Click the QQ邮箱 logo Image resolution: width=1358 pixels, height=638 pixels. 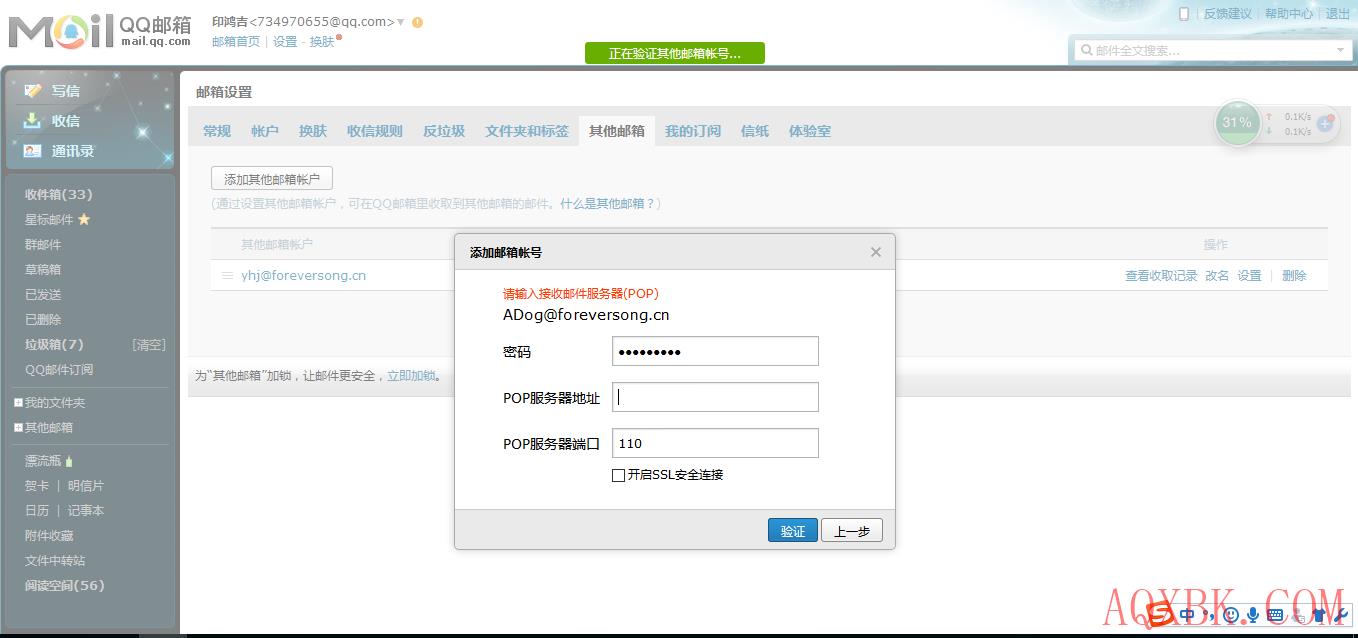coord(100,31)
